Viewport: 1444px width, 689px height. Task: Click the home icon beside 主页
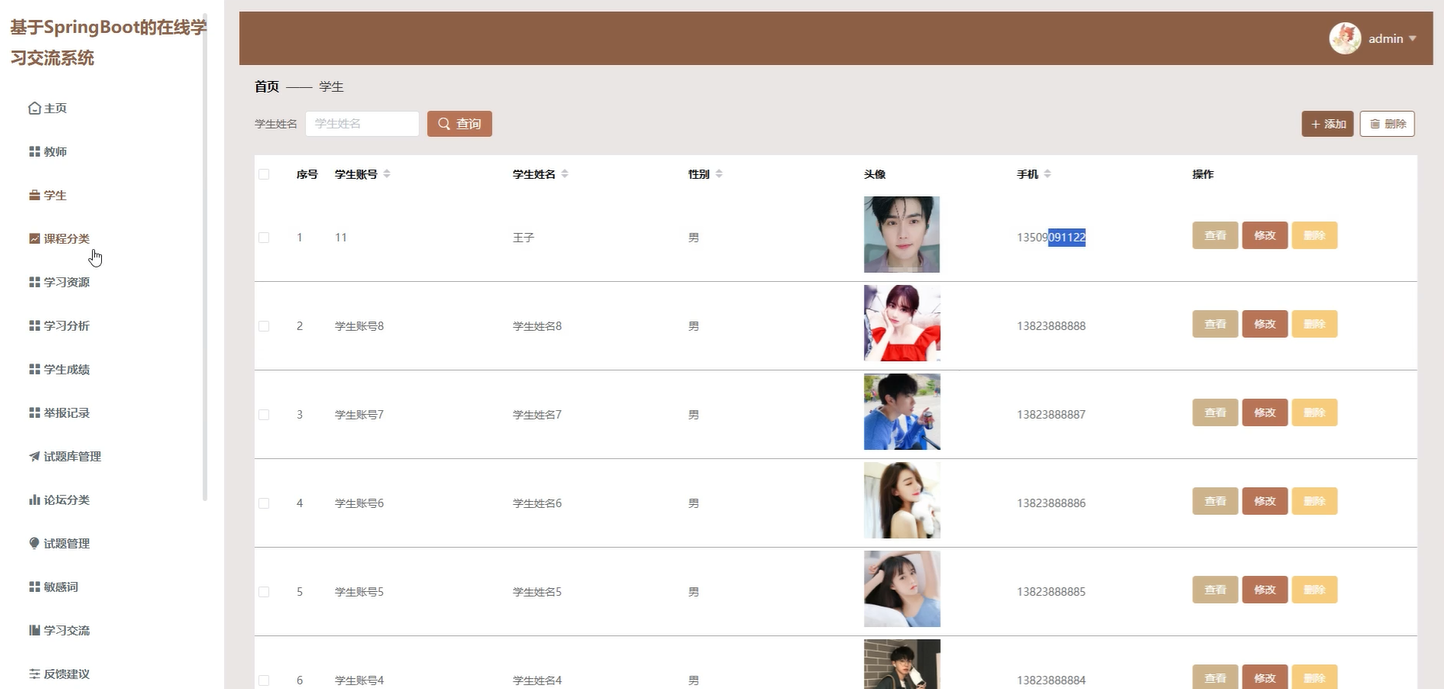35,108
